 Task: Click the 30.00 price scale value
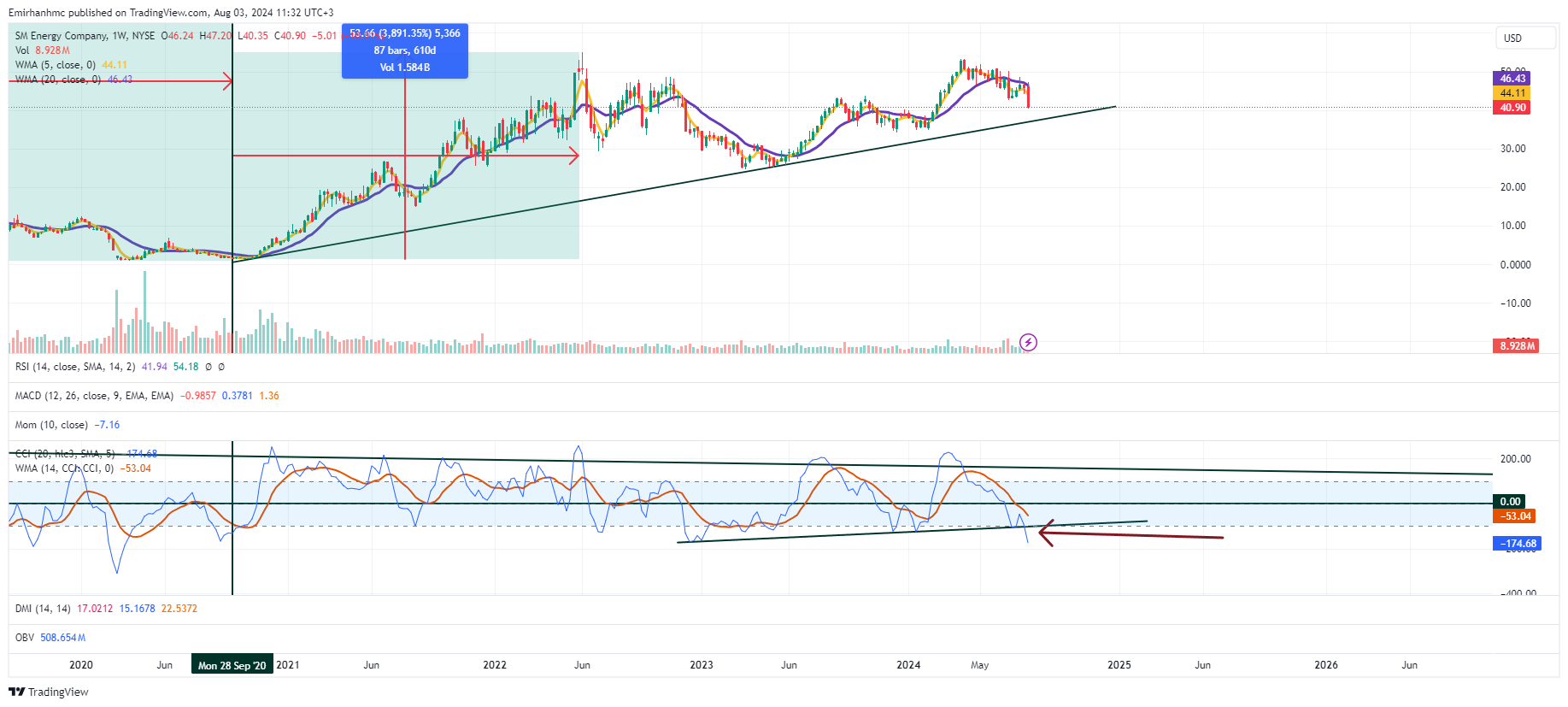pos(1513,149)
